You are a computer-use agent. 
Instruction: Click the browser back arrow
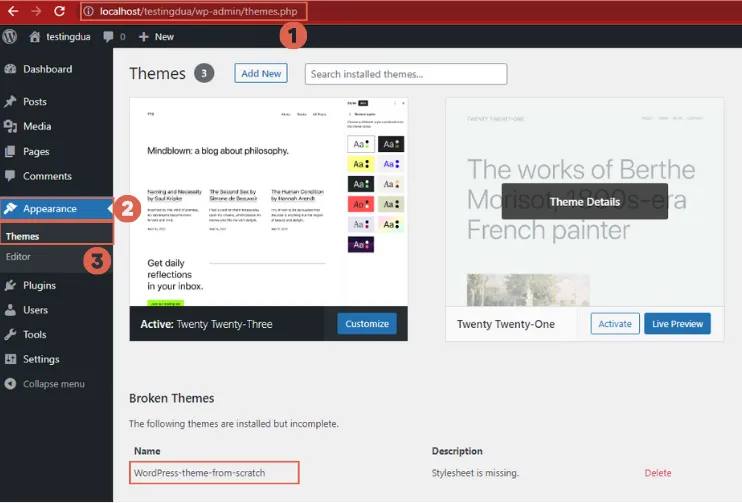(x=13, y=11)
